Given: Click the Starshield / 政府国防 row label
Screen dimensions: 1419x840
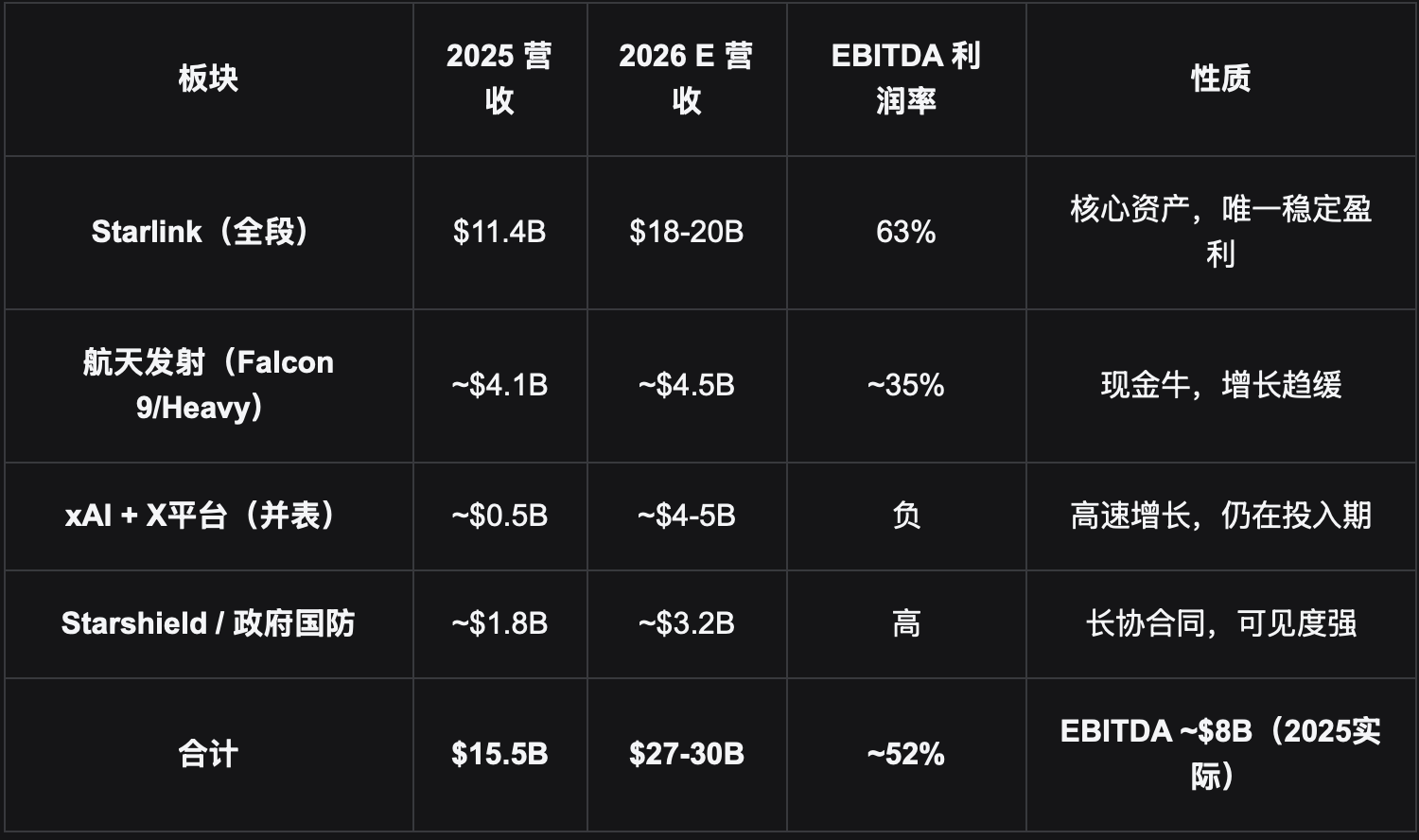Looking at the screenshot, I should (208, 623).
